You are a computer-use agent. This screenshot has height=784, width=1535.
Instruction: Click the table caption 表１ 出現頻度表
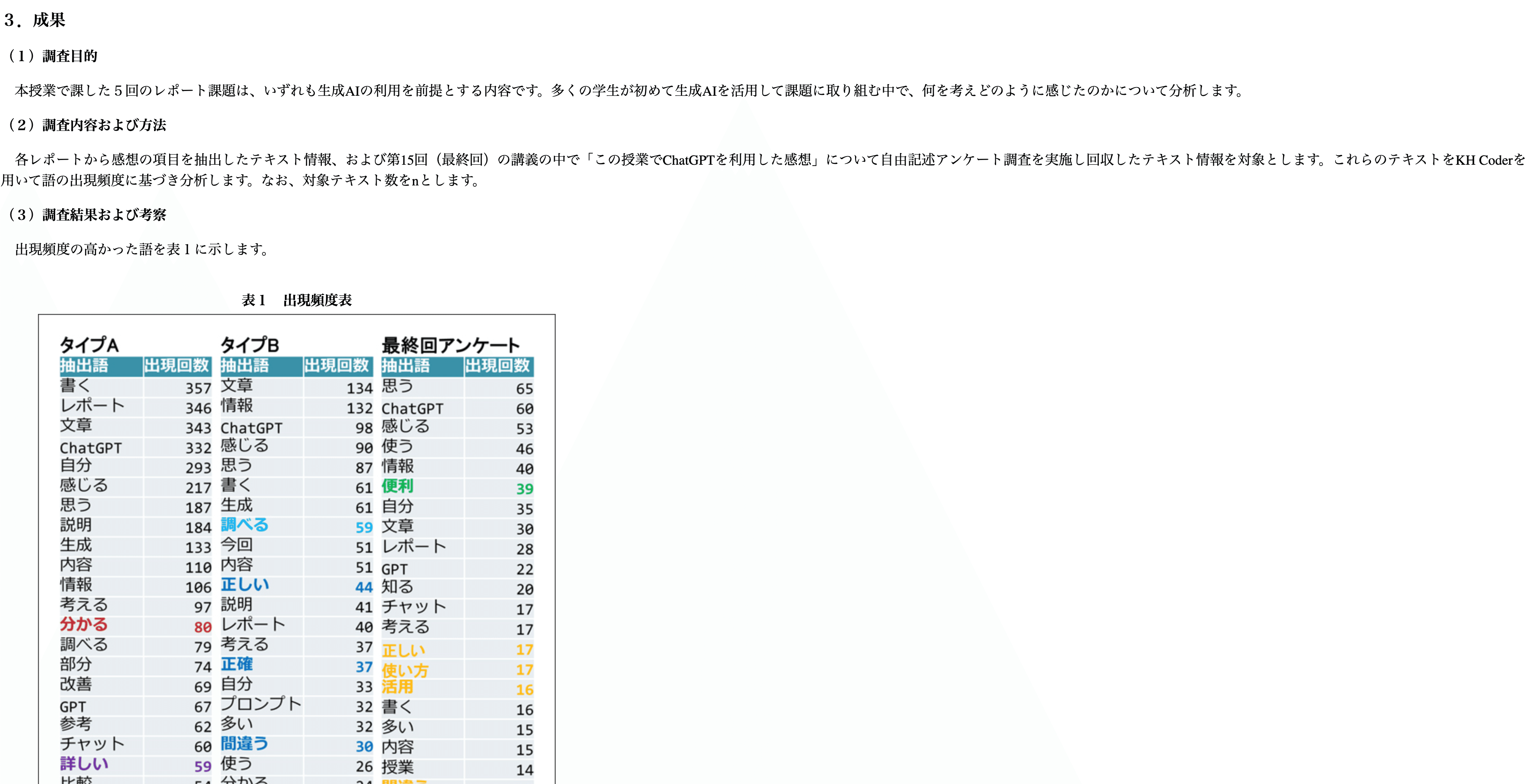[x=296, y=300]
